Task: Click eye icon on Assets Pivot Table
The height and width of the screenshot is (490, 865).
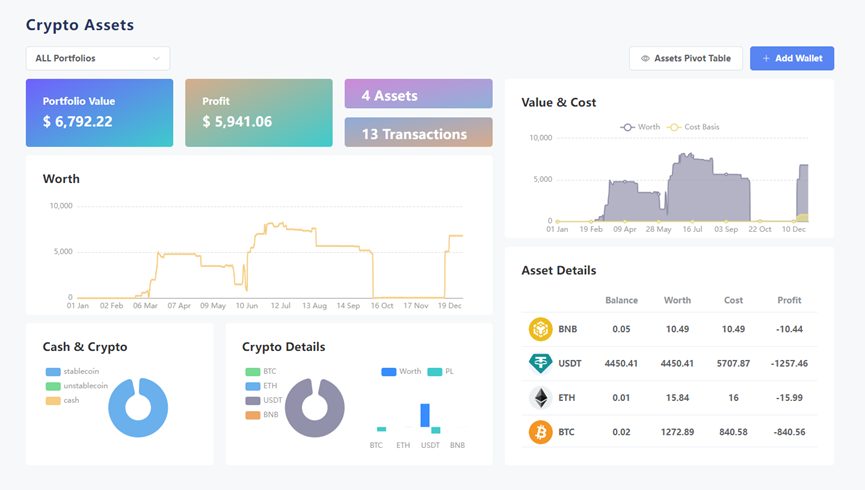Action: 645,58
